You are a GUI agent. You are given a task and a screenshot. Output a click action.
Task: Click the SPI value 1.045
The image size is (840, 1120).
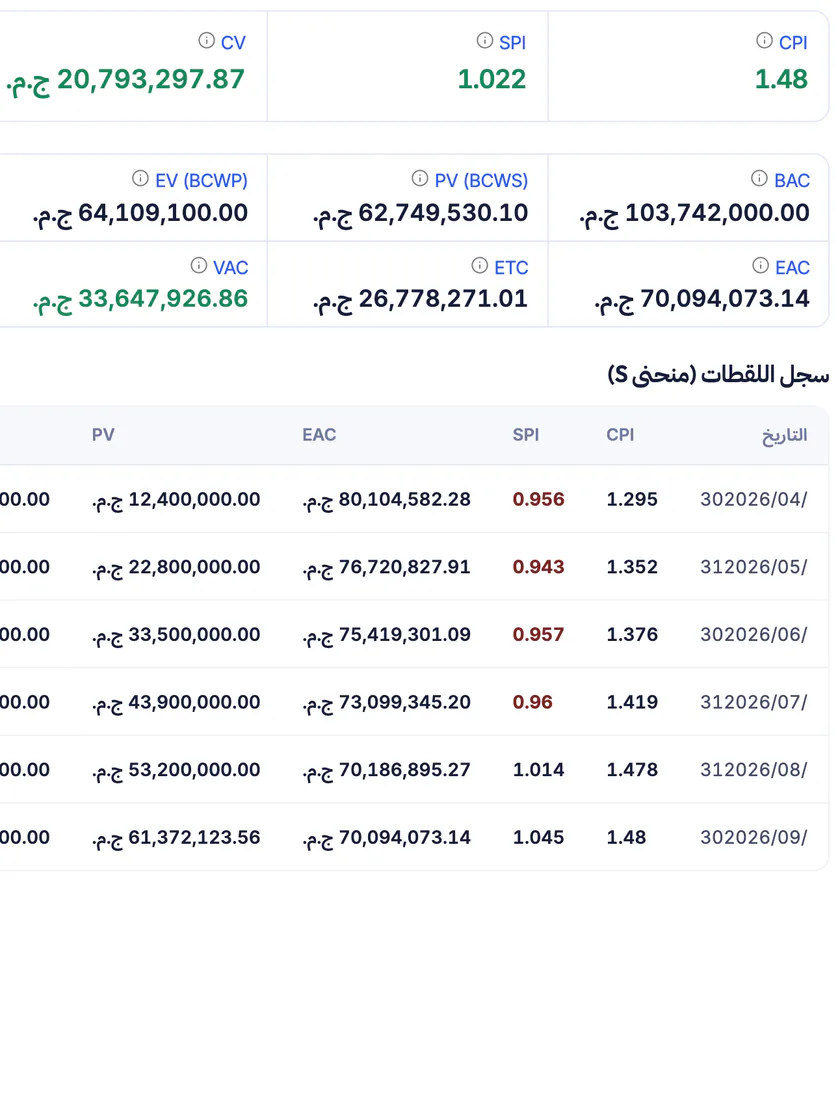[x=539, y=837]
